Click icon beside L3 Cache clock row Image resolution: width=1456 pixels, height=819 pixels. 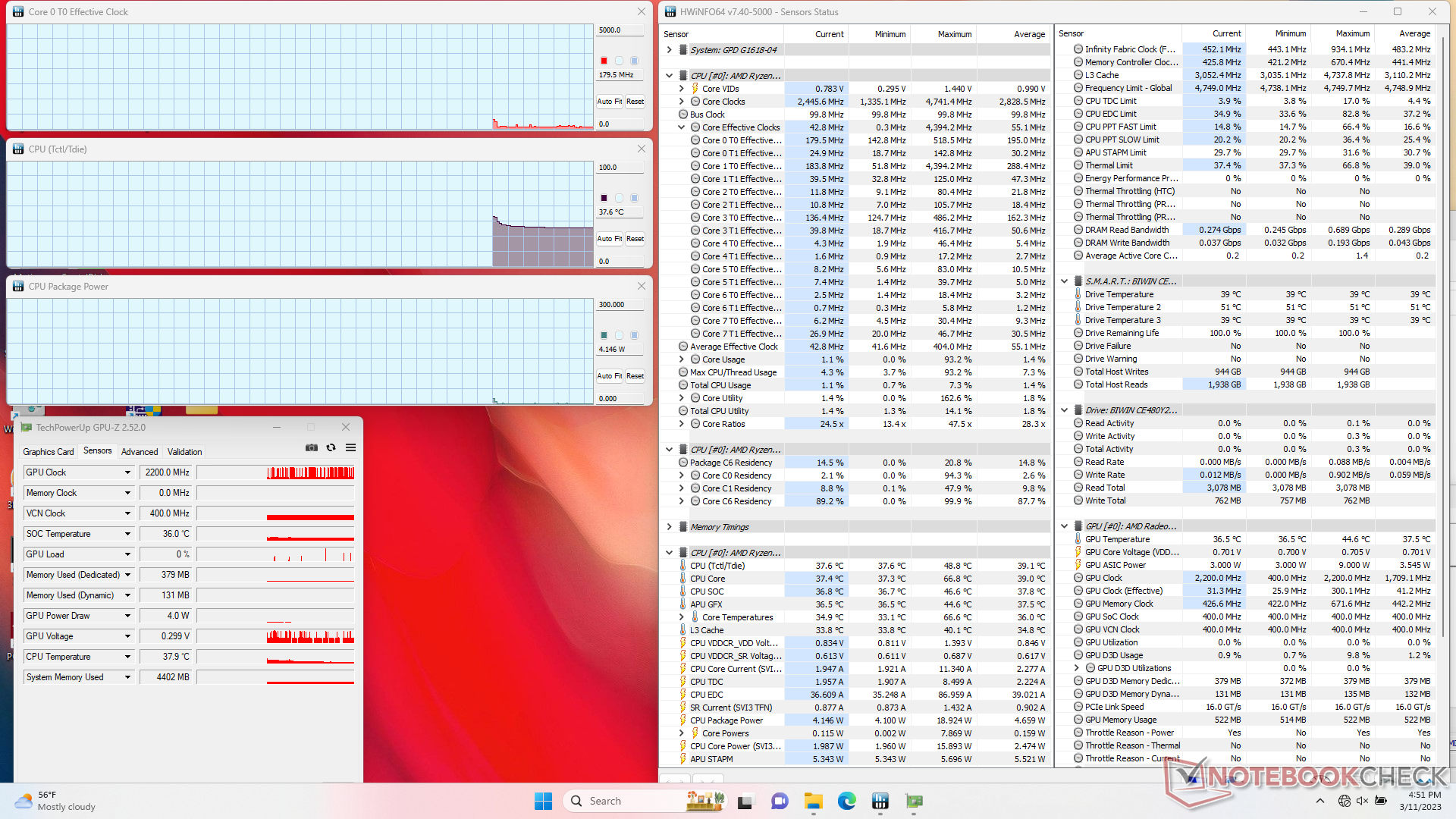coord(1078,75)
